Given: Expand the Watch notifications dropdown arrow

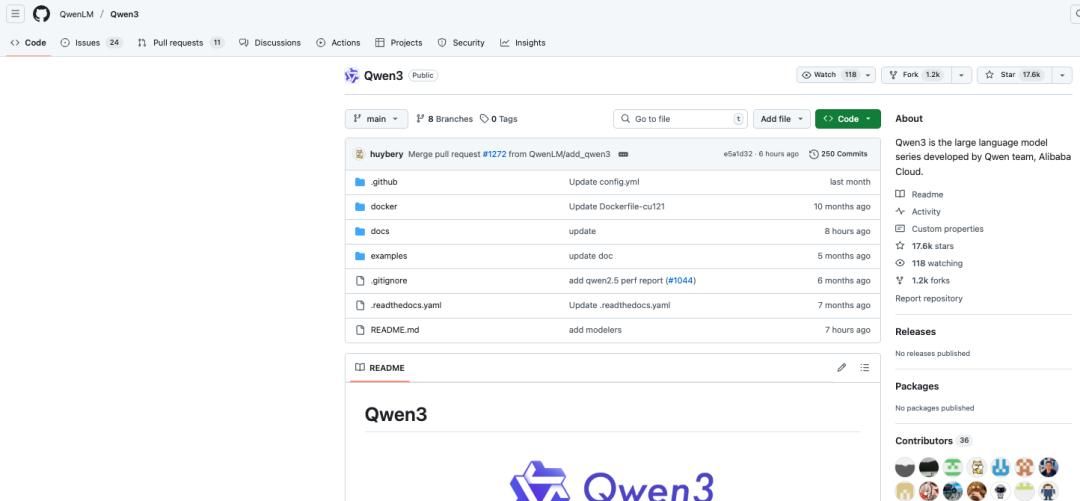Looking at the screenshot, I should point(869,75).
